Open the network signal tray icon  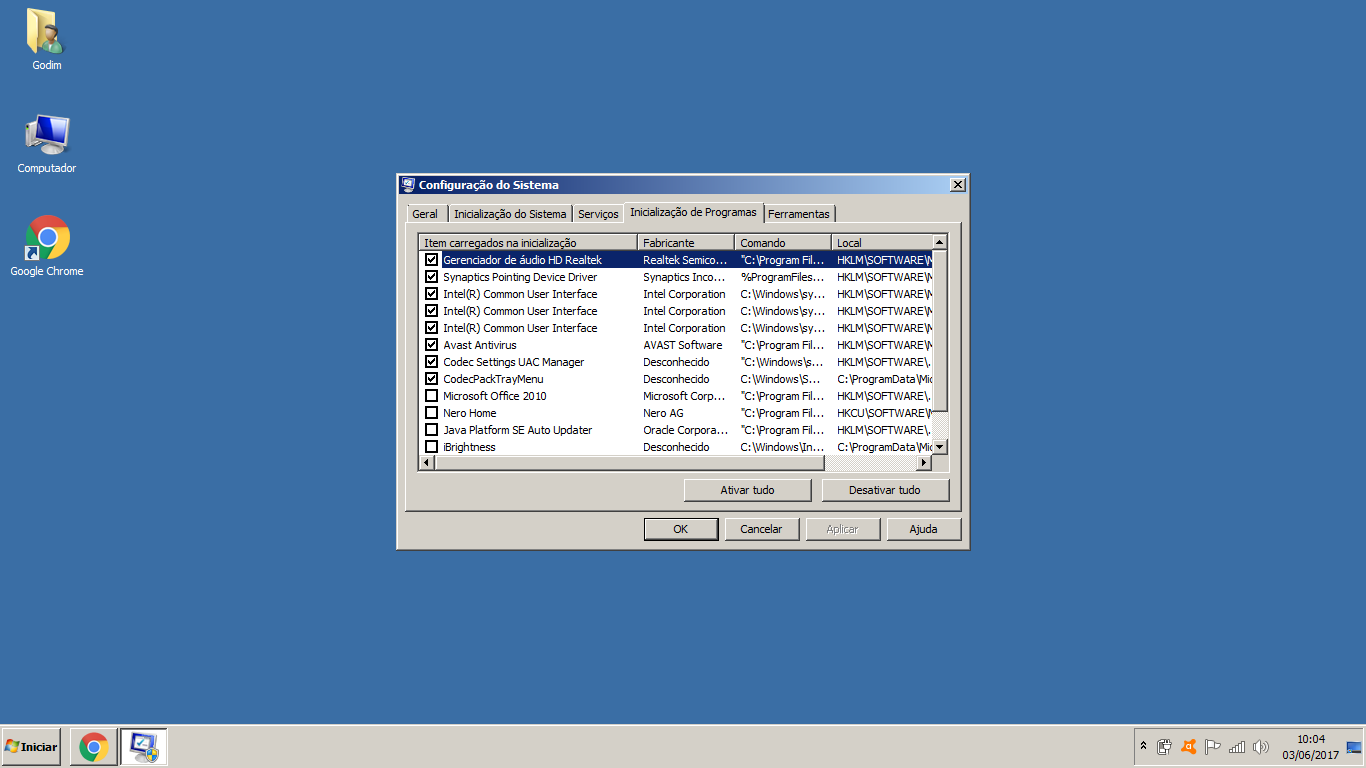[x=1237, y=747]
